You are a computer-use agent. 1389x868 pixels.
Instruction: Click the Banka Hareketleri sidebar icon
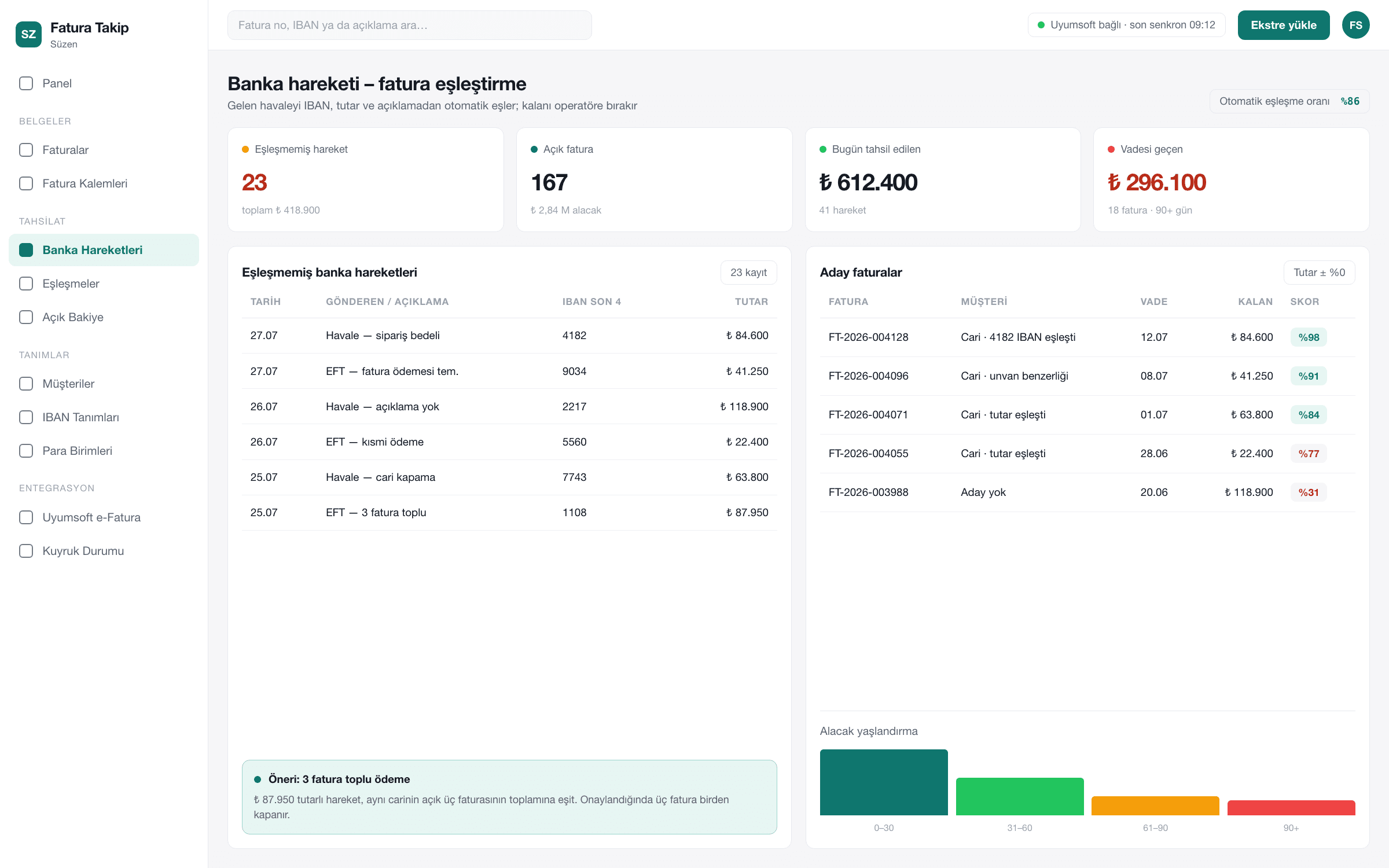coord(26,250)
